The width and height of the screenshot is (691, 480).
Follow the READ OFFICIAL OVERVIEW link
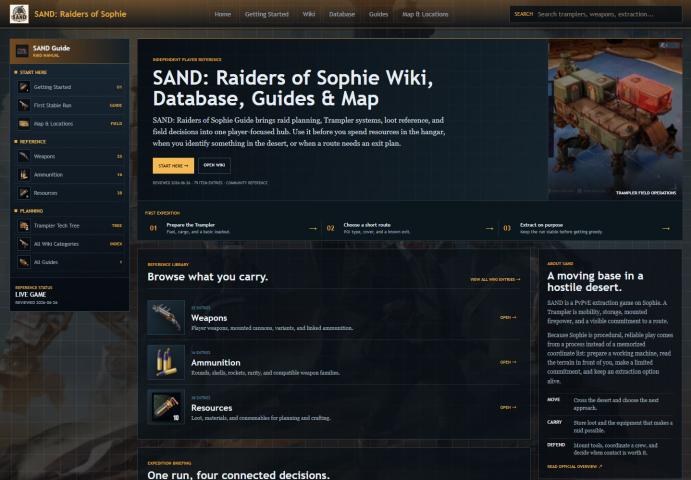(574, 466)
